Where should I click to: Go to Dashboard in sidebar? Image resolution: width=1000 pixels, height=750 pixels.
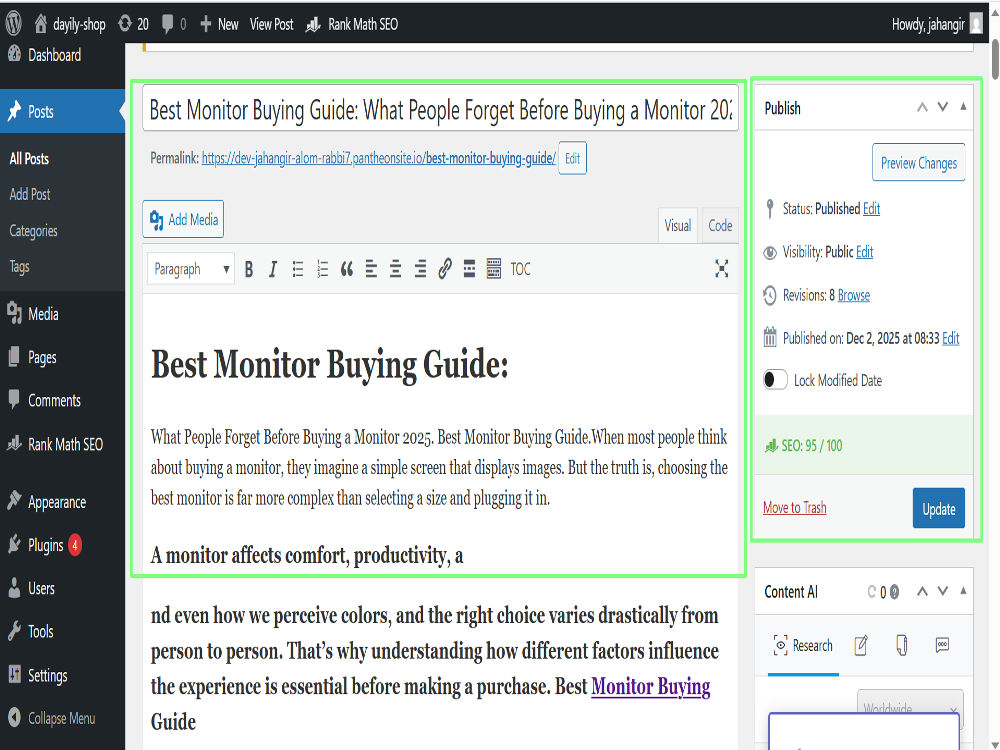(54, 55)
